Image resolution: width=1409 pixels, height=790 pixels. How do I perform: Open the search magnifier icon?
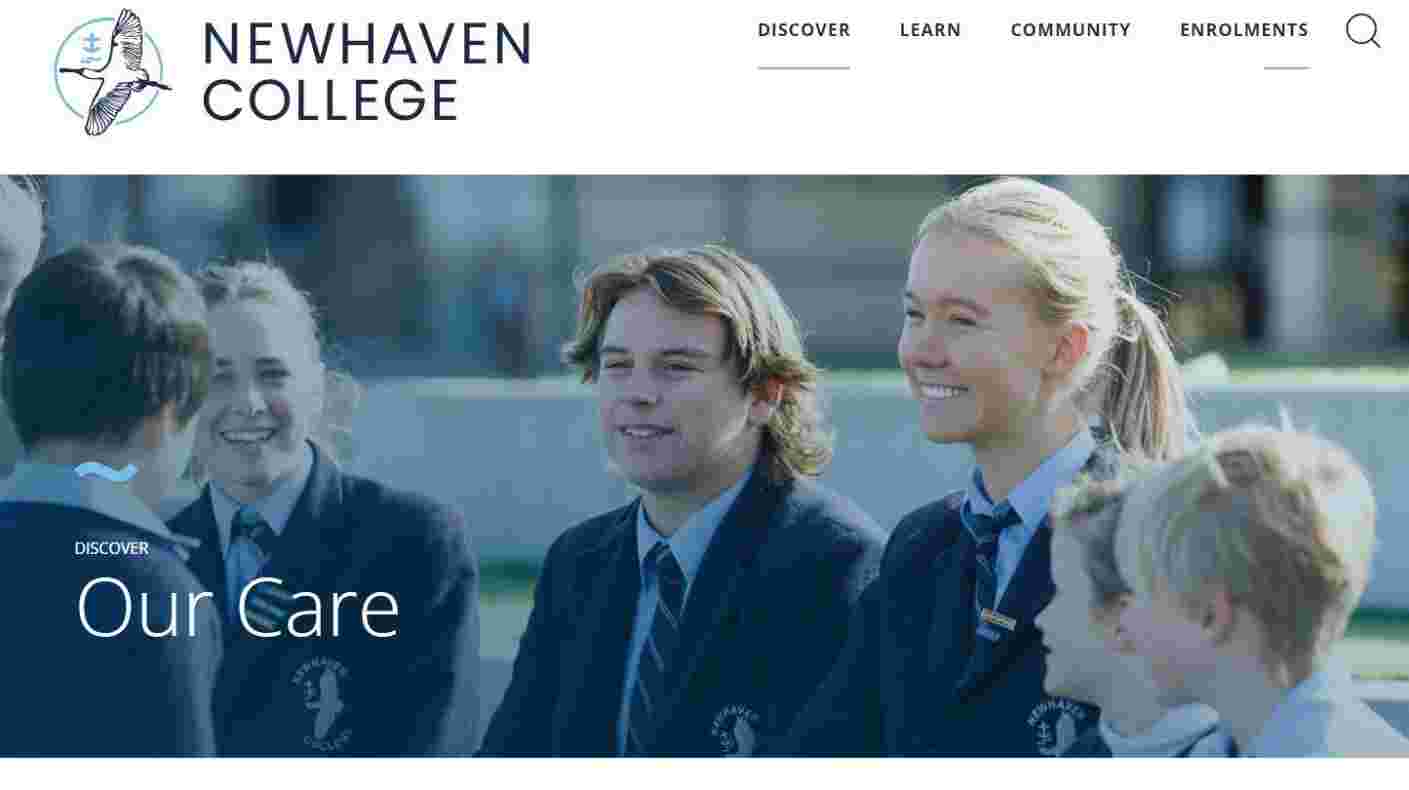[1363, 31]
